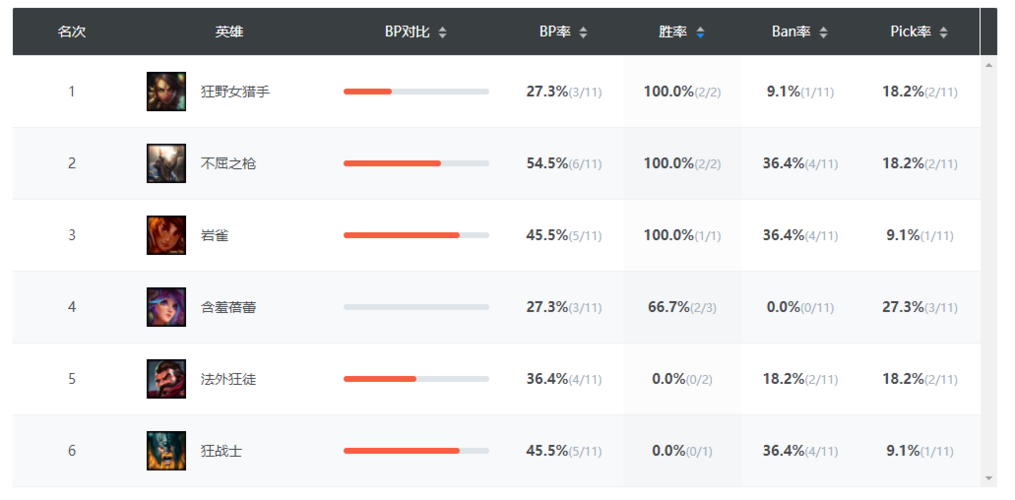
Task: Sort table by BP率 sort arrows
Action: point(583,33)
